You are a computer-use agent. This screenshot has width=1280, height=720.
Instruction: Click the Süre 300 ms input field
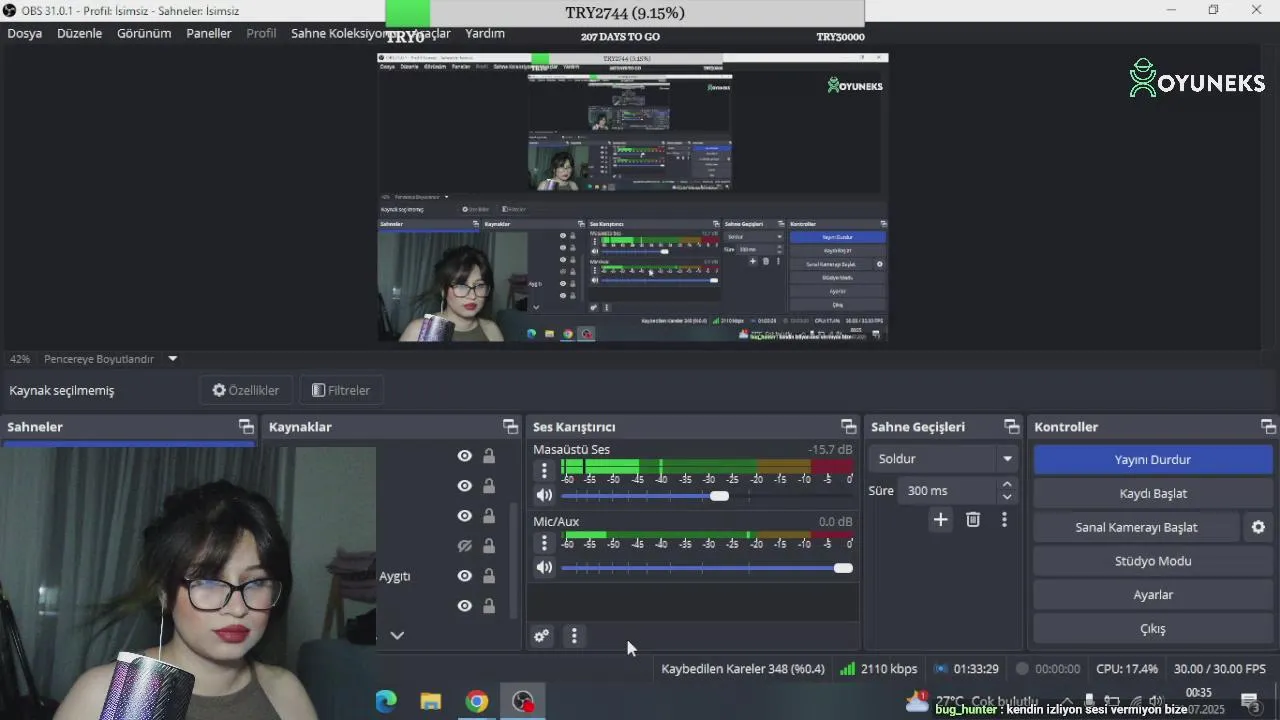[x=946, y=491]
